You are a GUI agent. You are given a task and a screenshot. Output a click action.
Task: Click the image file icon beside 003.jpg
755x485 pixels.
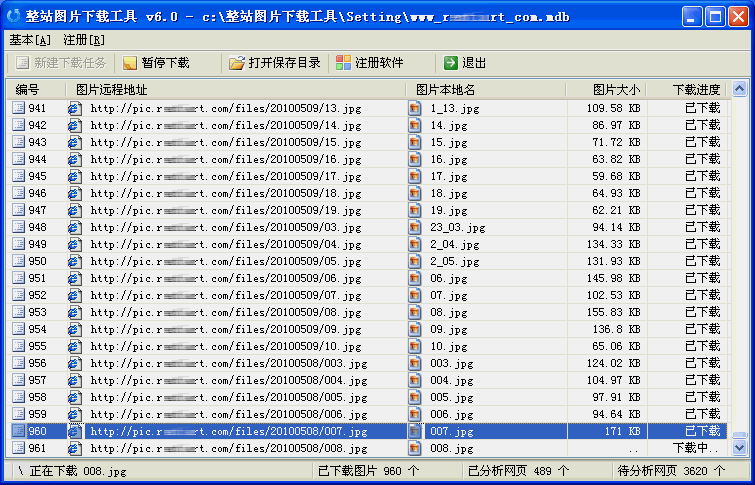click(x=415, y=363)
